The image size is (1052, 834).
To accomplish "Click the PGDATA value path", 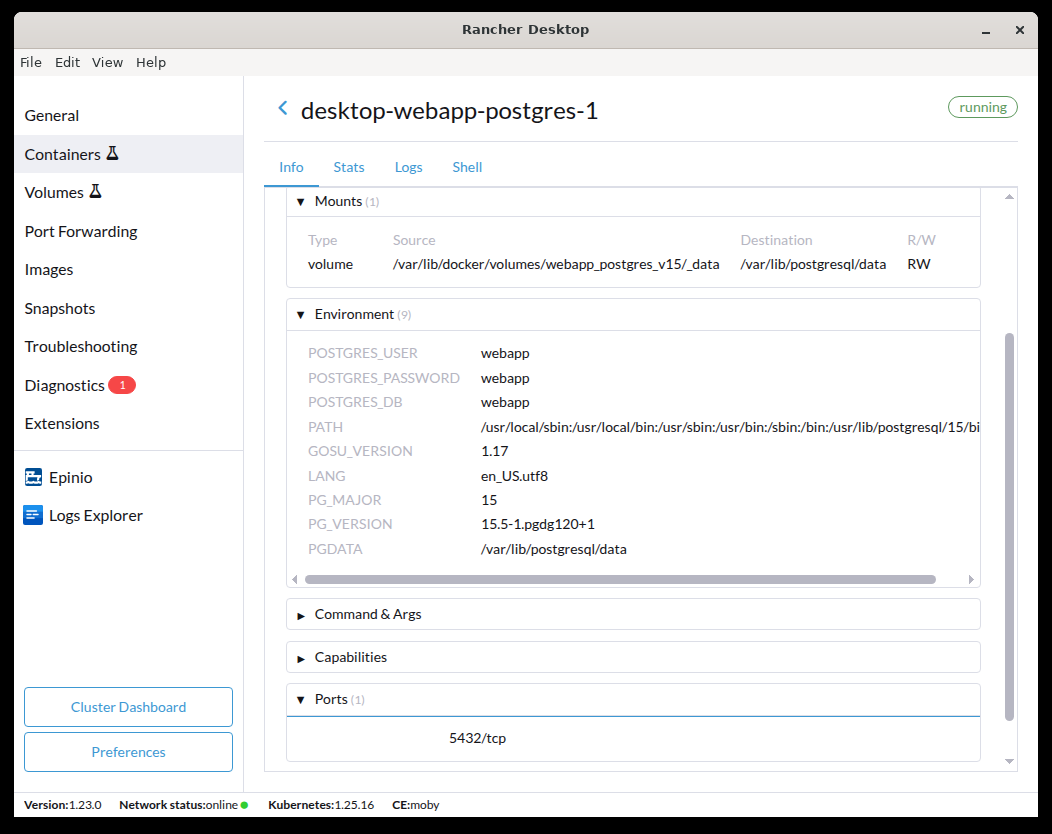I will click(x=554, y=549).
